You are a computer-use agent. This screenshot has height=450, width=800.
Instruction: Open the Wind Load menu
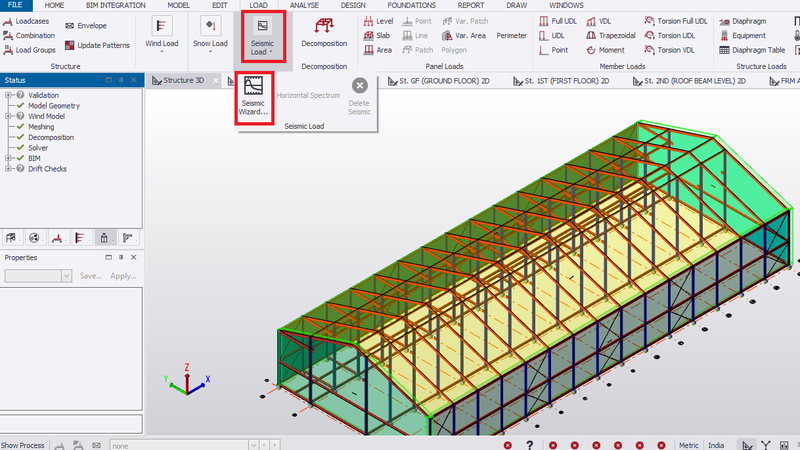162,34
